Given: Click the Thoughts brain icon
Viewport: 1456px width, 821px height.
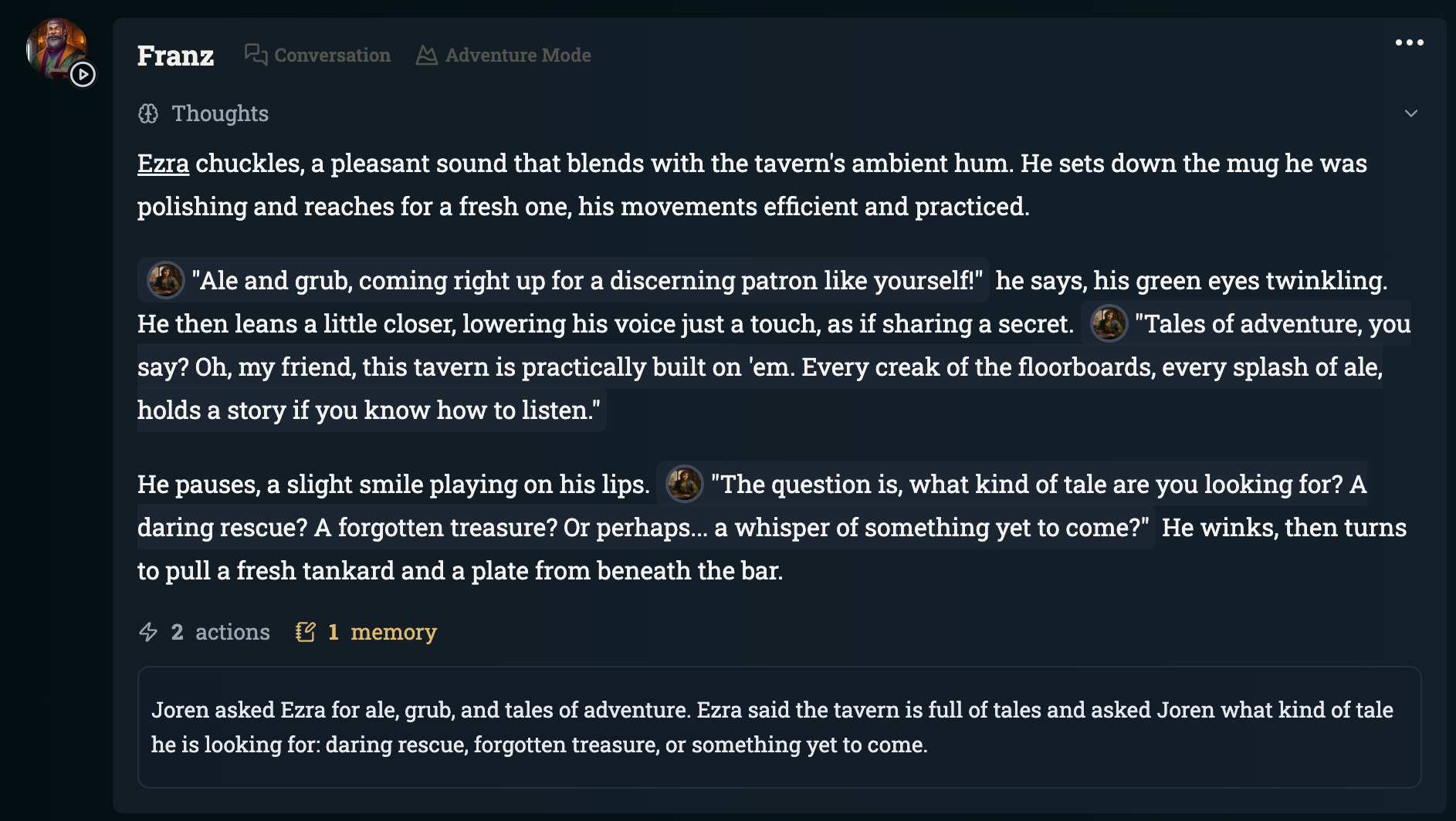Looking at the screenshot, I should coord(148,113).
